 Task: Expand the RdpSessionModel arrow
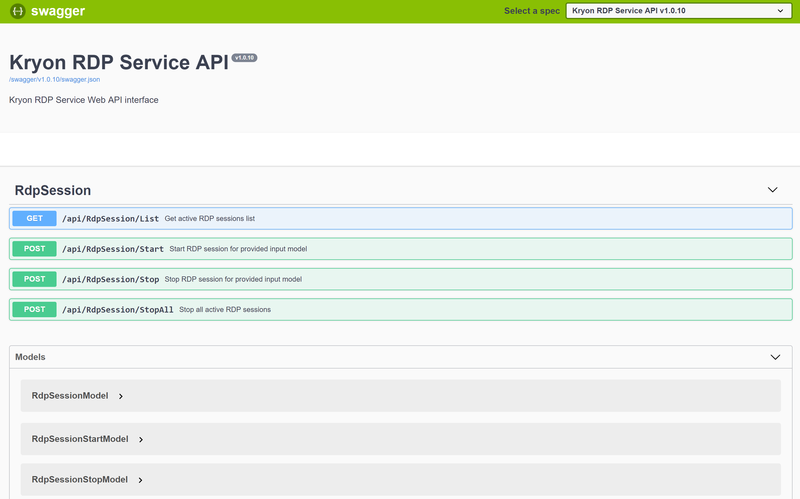pos(121,396)
